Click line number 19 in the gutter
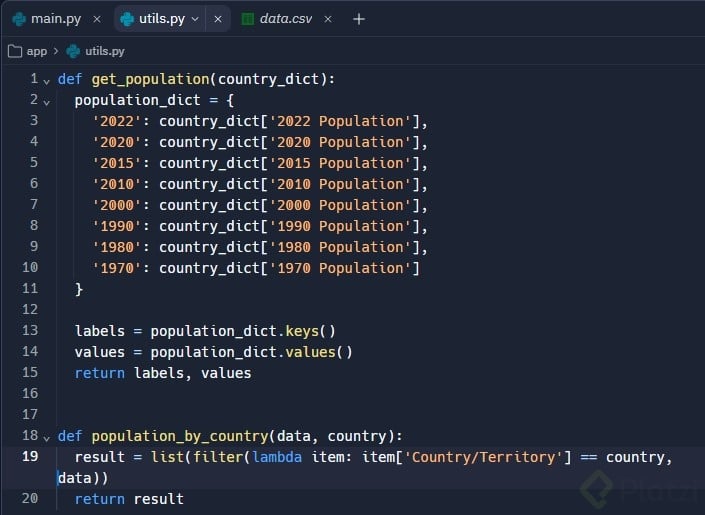Screen dimensions: 705x515 click(30, 457)
